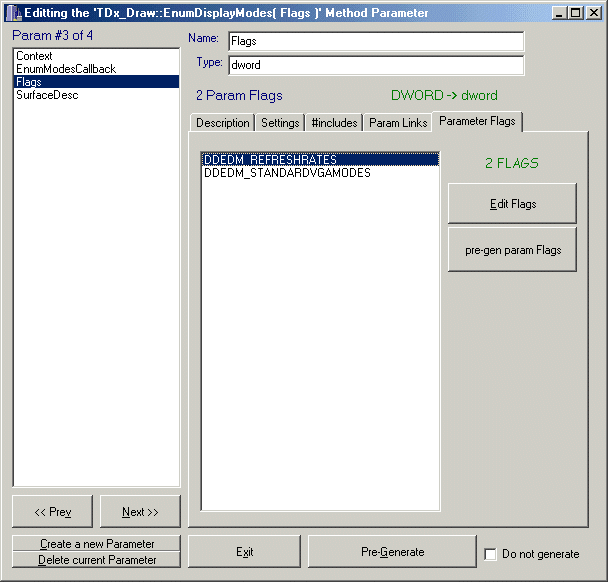Viewport: 608px width, 582px height.
Task: Click the Pre-Generate button
Action: pyautogui.click(x=392, y=552)
